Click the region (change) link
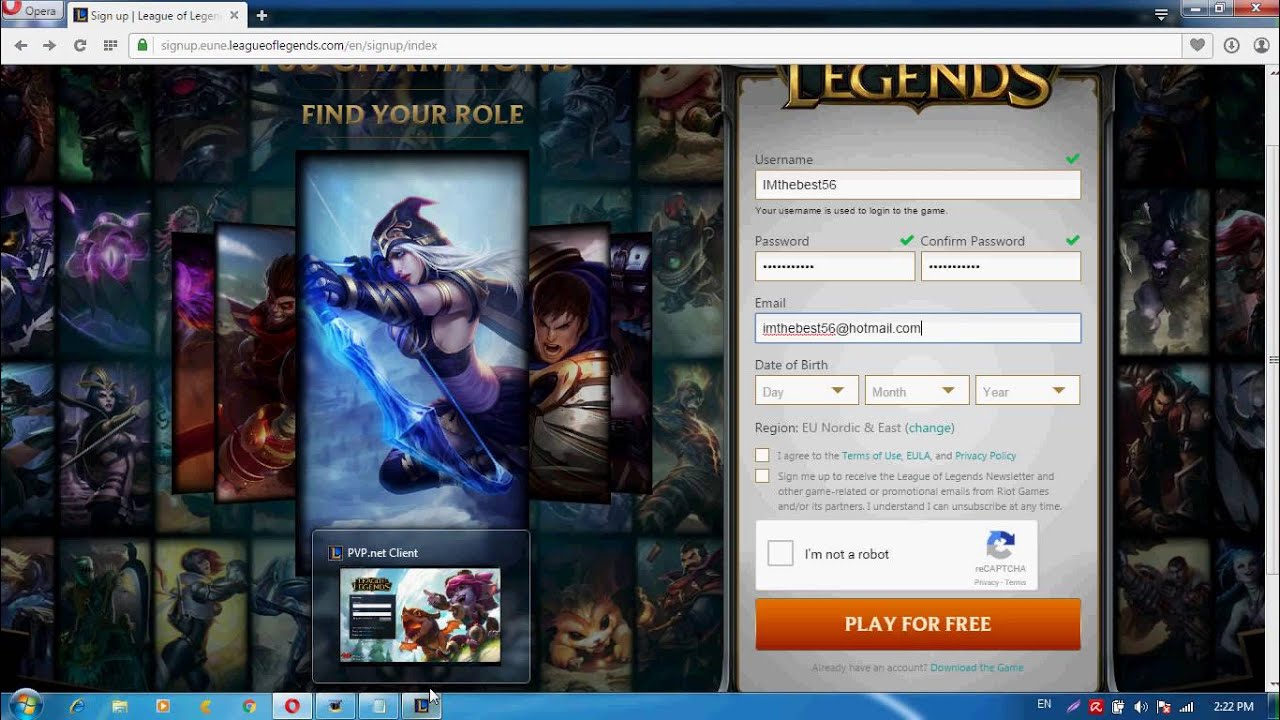 tap(930, 428)
